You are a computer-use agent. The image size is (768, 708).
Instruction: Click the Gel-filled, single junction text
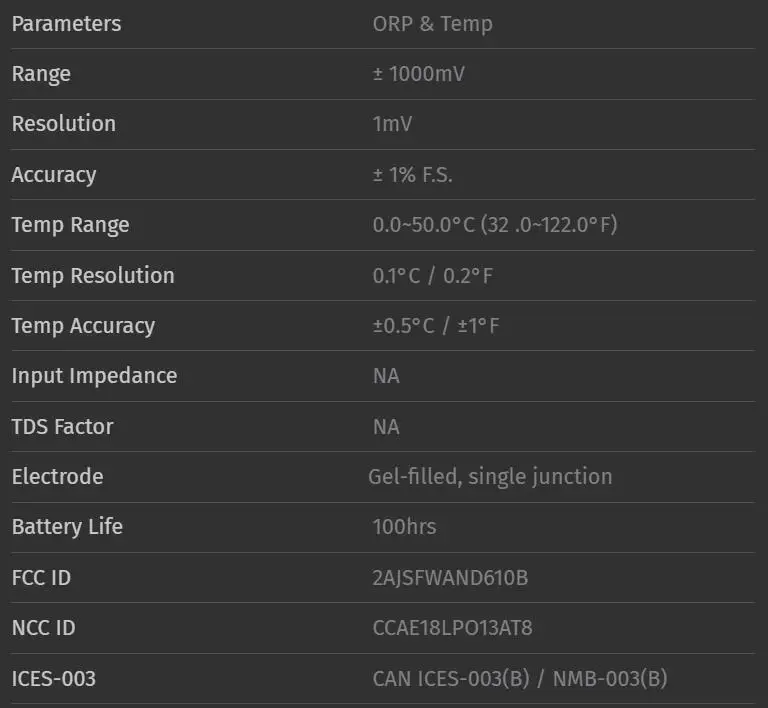point(490,476)
